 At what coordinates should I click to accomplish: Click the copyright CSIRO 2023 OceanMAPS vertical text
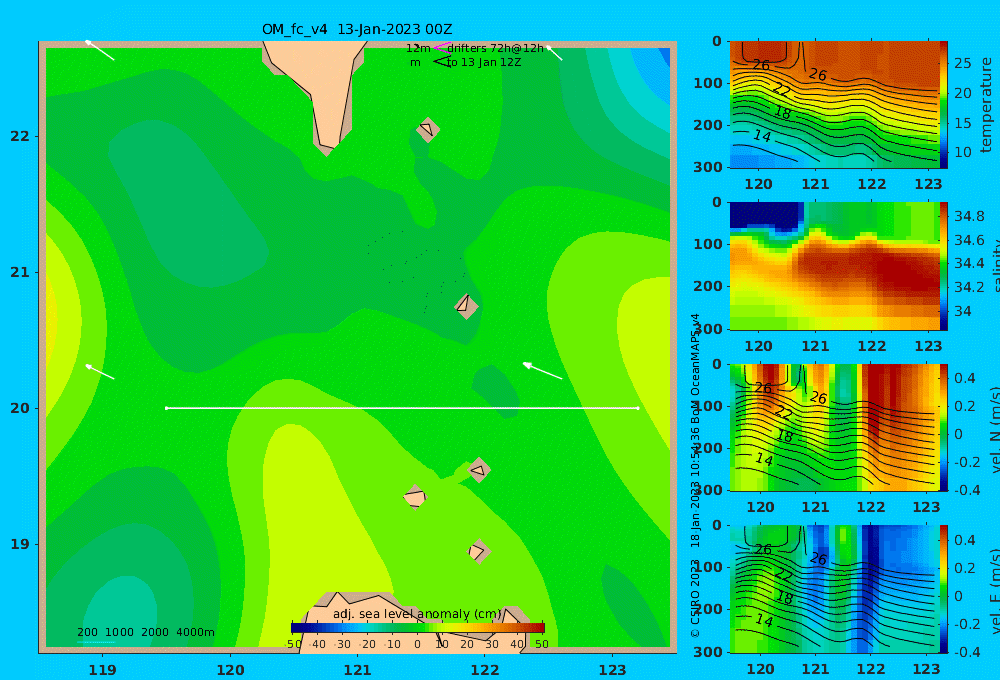pyautogui.click(x=695, y=475)
